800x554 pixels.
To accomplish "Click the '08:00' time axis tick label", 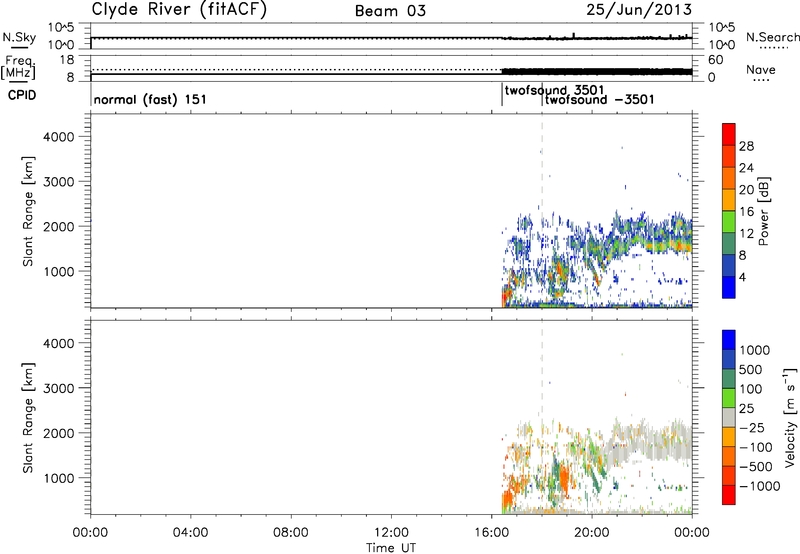I will pos(291,533).
